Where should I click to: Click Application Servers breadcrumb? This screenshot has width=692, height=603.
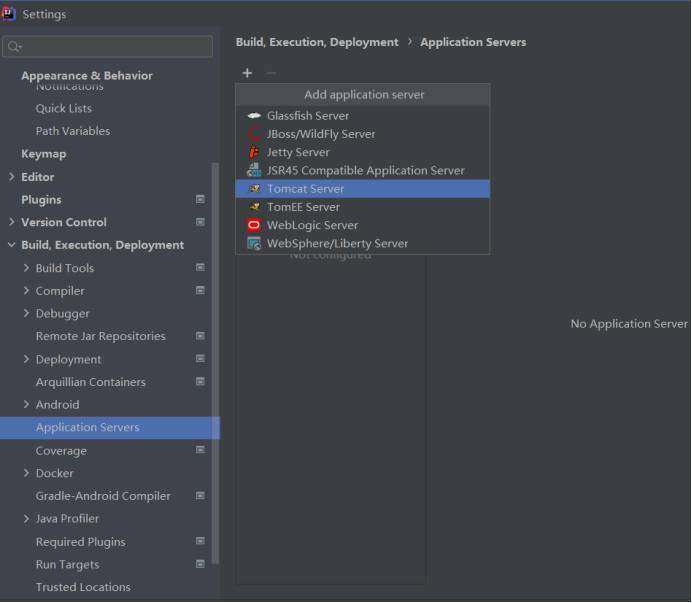473,42
